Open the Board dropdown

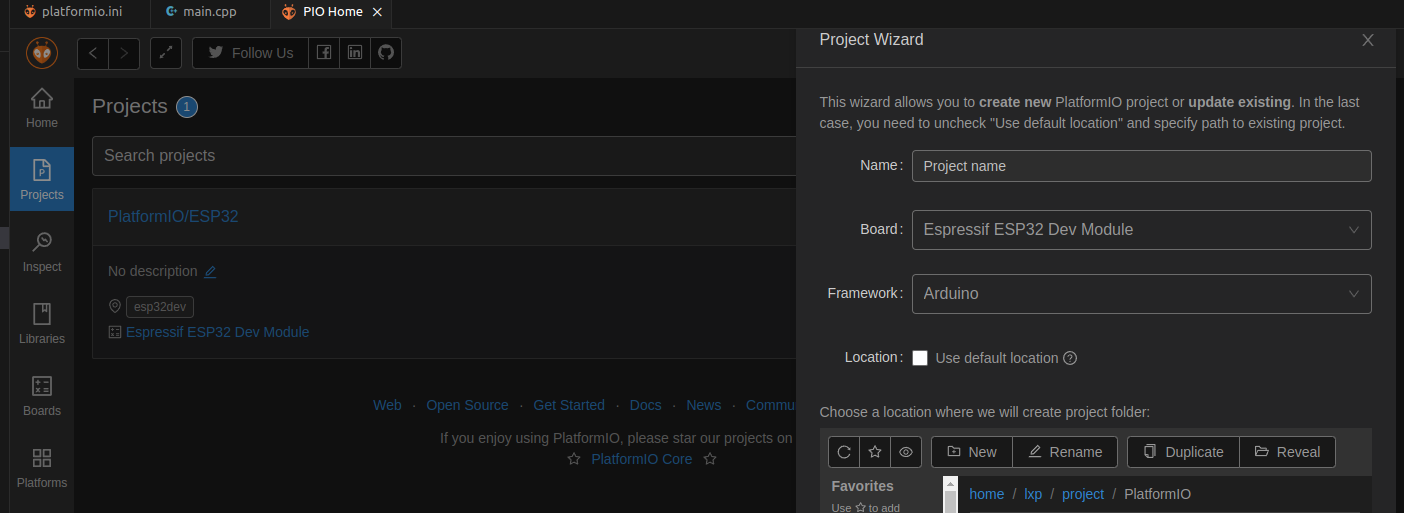(1141, 230)
